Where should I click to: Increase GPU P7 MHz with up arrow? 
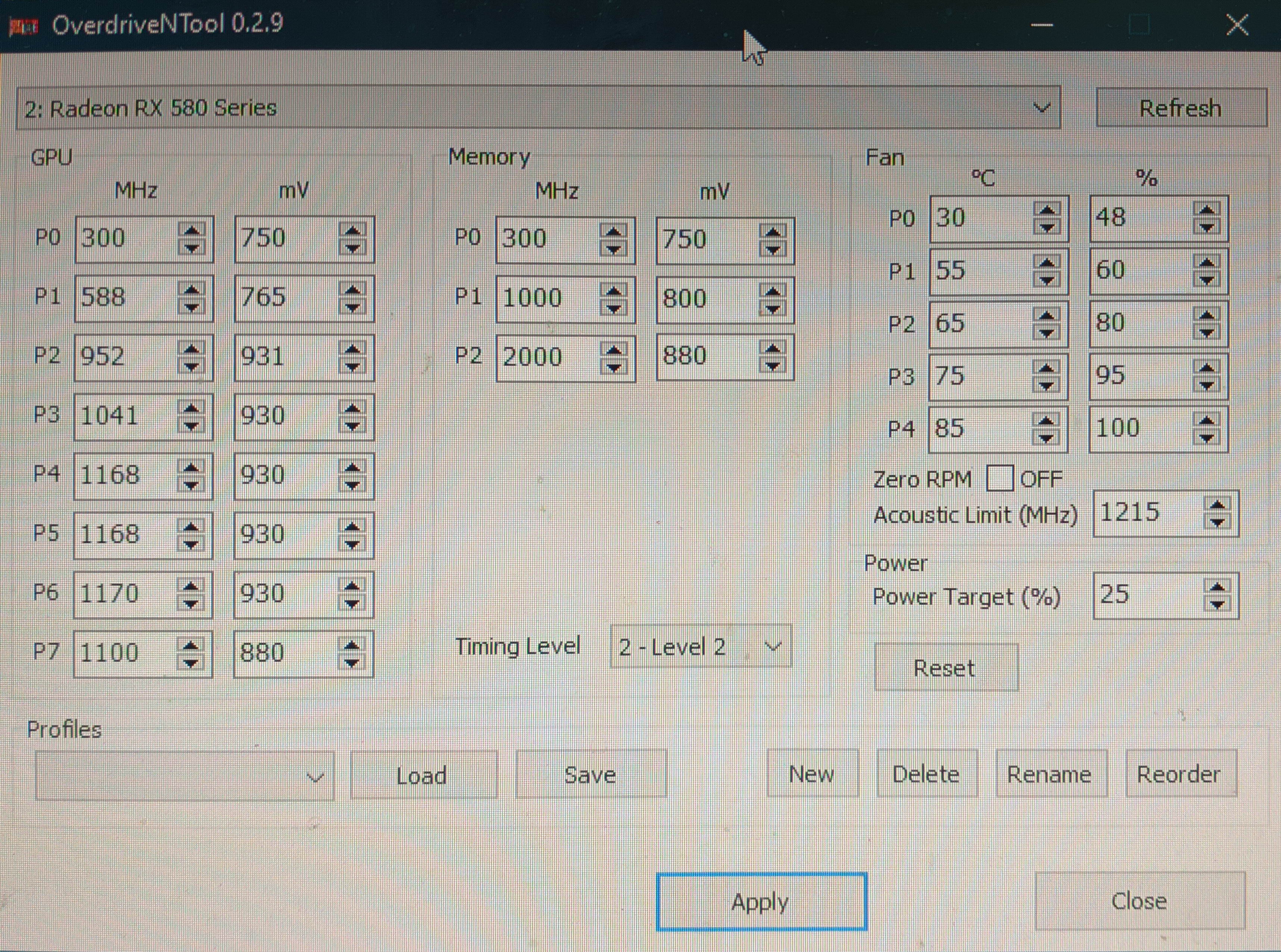191,645
